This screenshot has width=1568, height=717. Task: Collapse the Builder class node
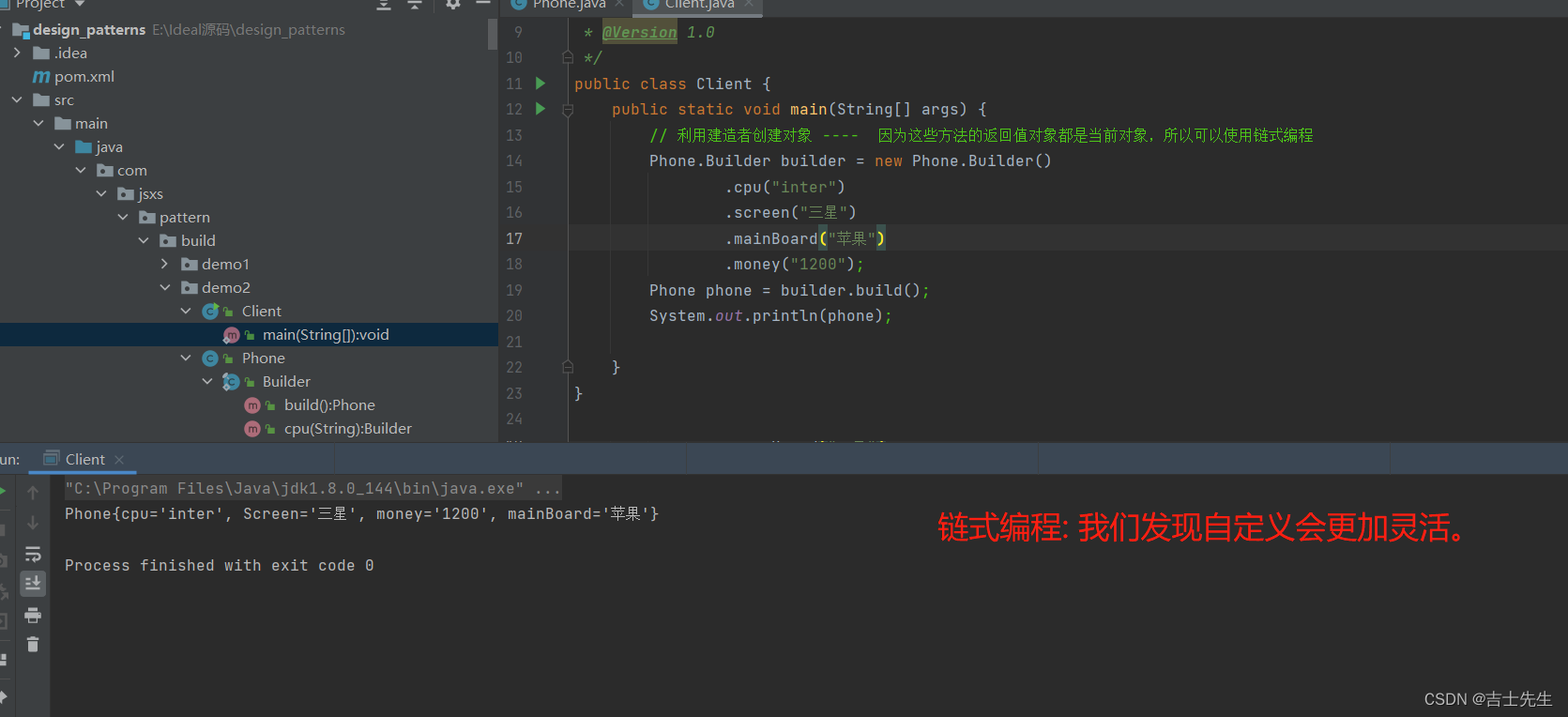tap(207, 382)
